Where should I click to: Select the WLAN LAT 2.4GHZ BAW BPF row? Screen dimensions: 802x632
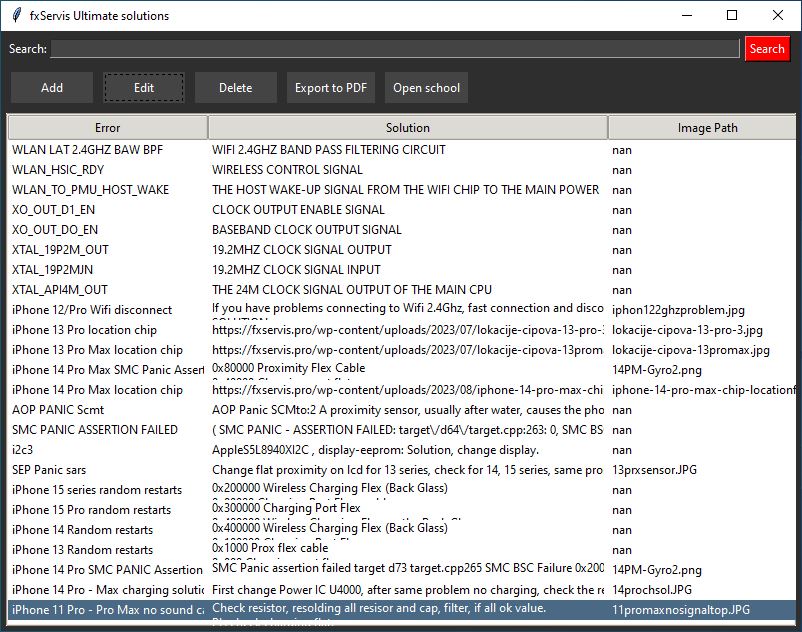pyautogui.click(x=402, y=150)
